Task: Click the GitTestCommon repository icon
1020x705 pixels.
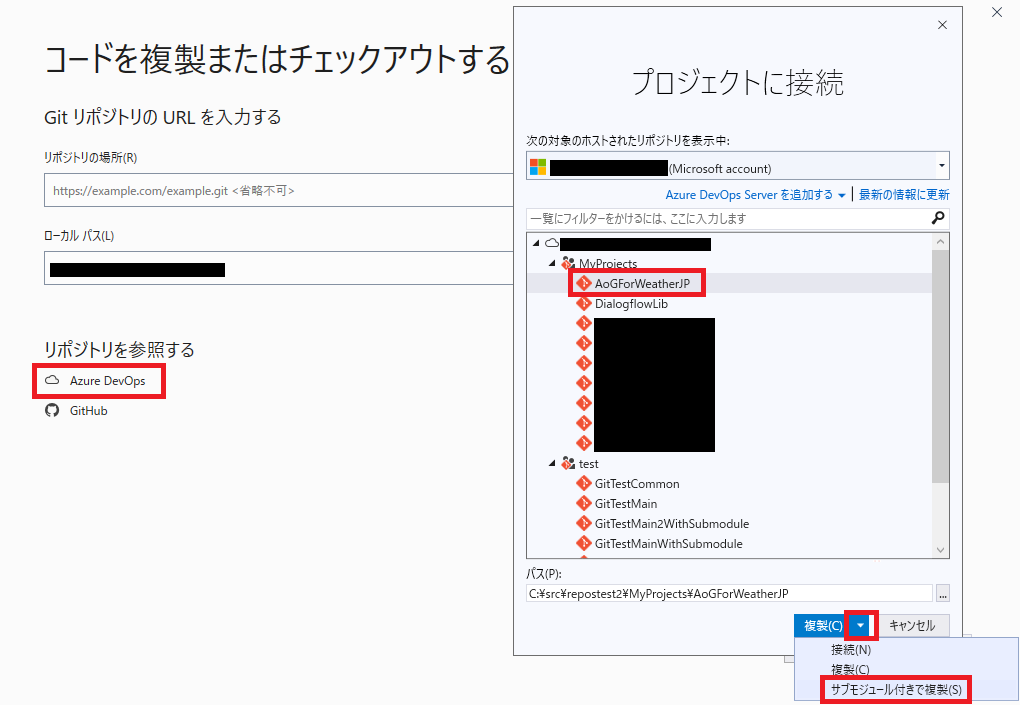Action: coord(584,483)
